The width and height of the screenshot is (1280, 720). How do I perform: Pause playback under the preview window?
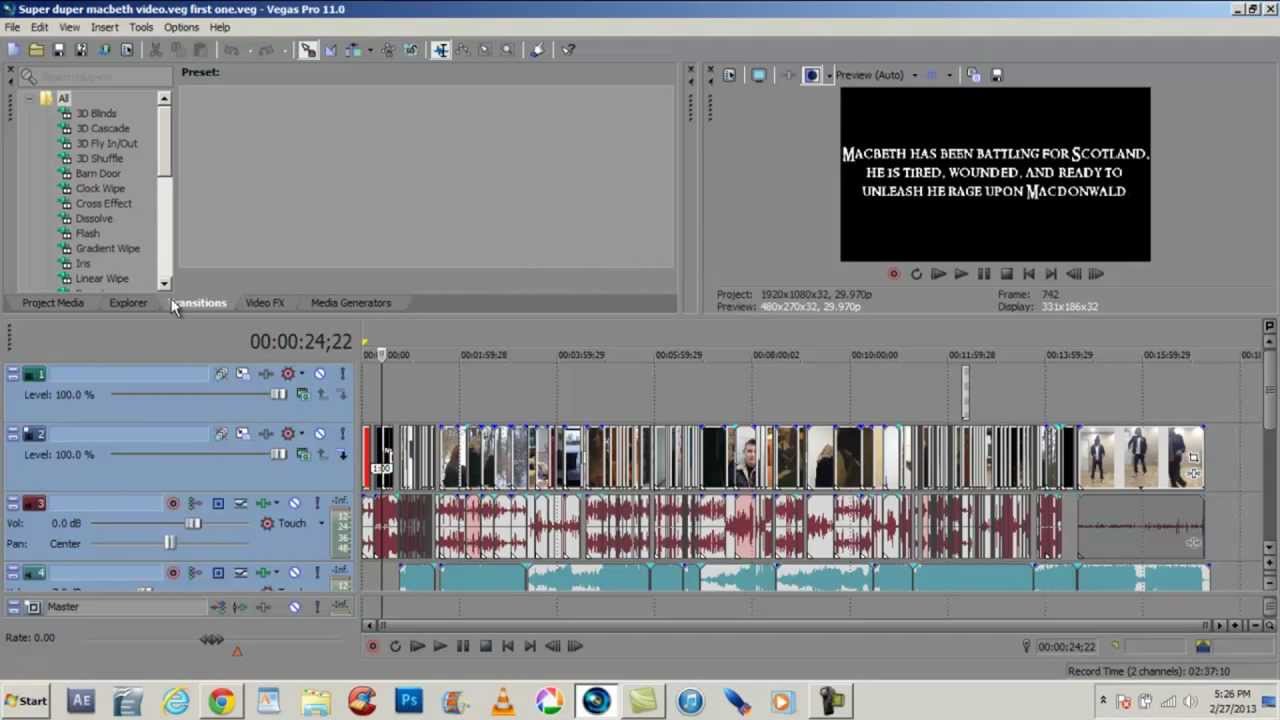pos(984,274)
